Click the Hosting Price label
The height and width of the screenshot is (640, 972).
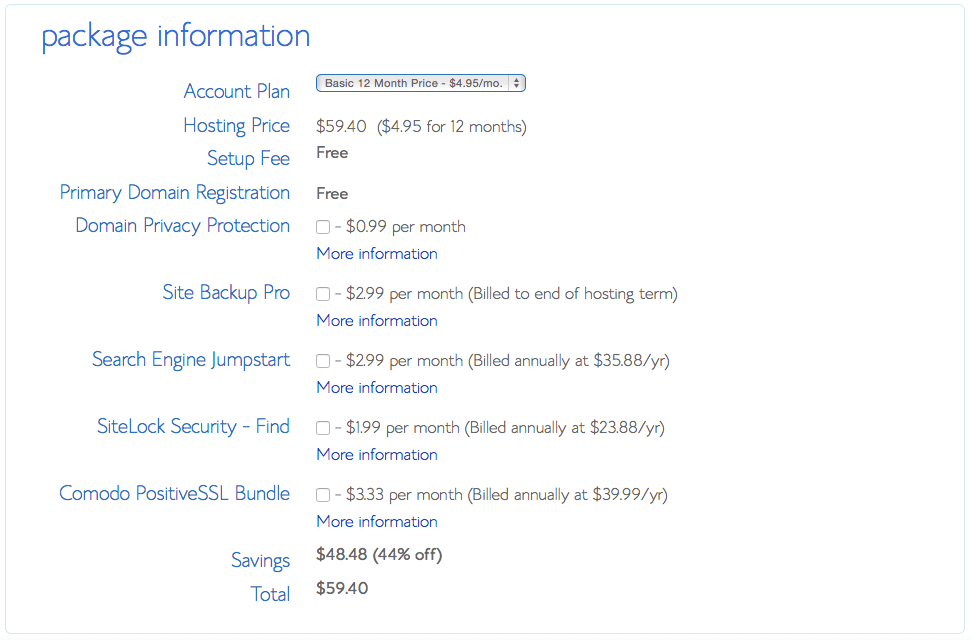coord(236,126)
